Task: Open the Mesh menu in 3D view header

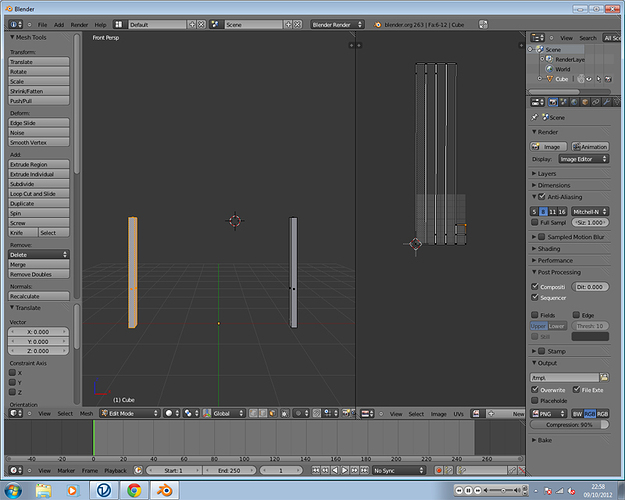Action: 86,413
